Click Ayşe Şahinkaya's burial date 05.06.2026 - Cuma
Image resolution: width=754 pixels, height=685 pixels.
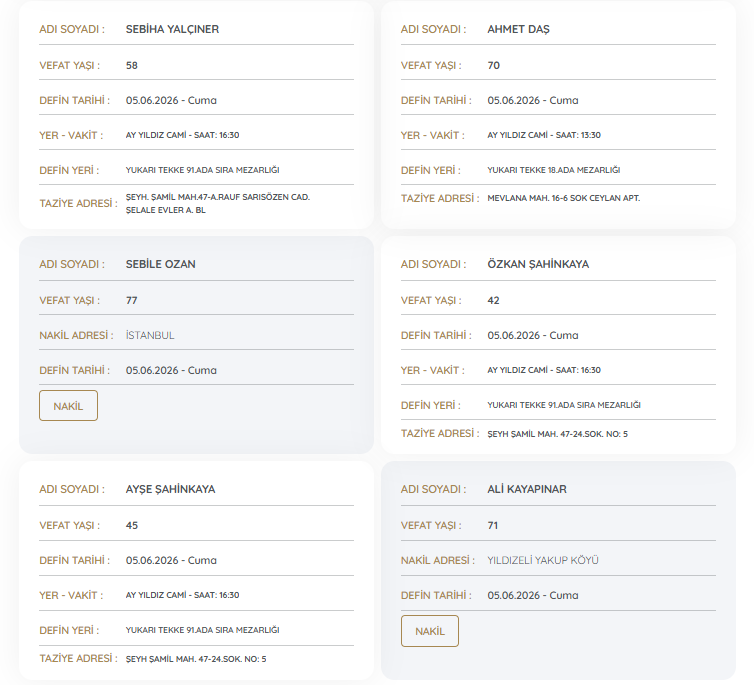pos(171,560)
